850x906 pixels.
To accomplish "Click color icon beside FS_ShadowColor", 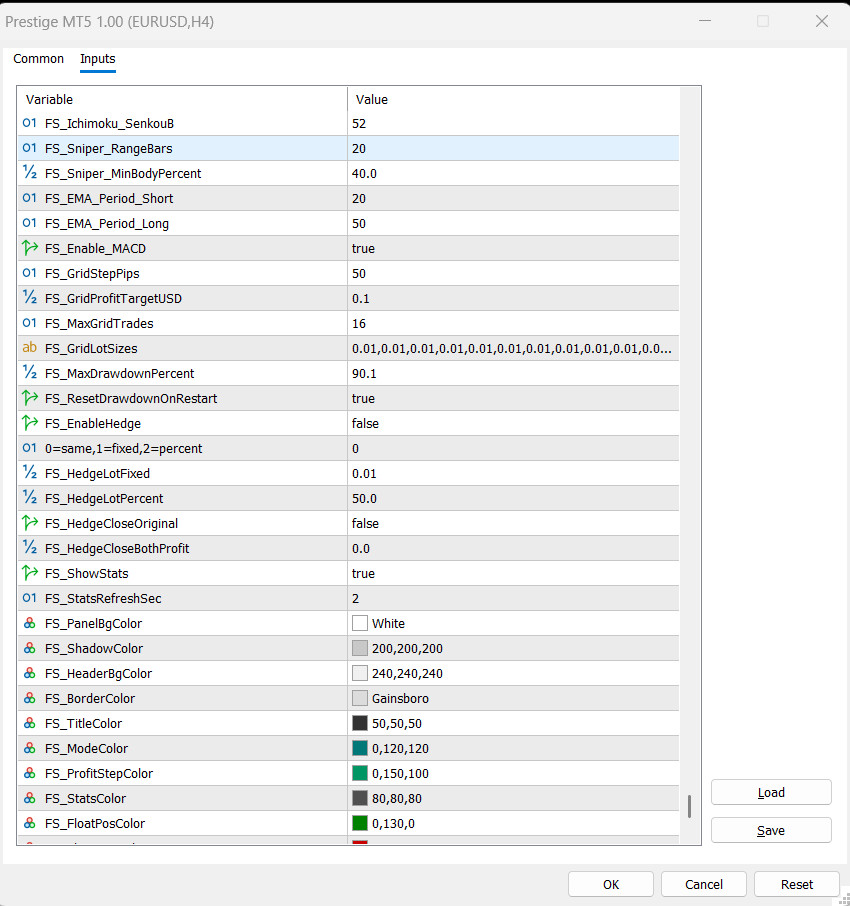I will click(29, 648).
